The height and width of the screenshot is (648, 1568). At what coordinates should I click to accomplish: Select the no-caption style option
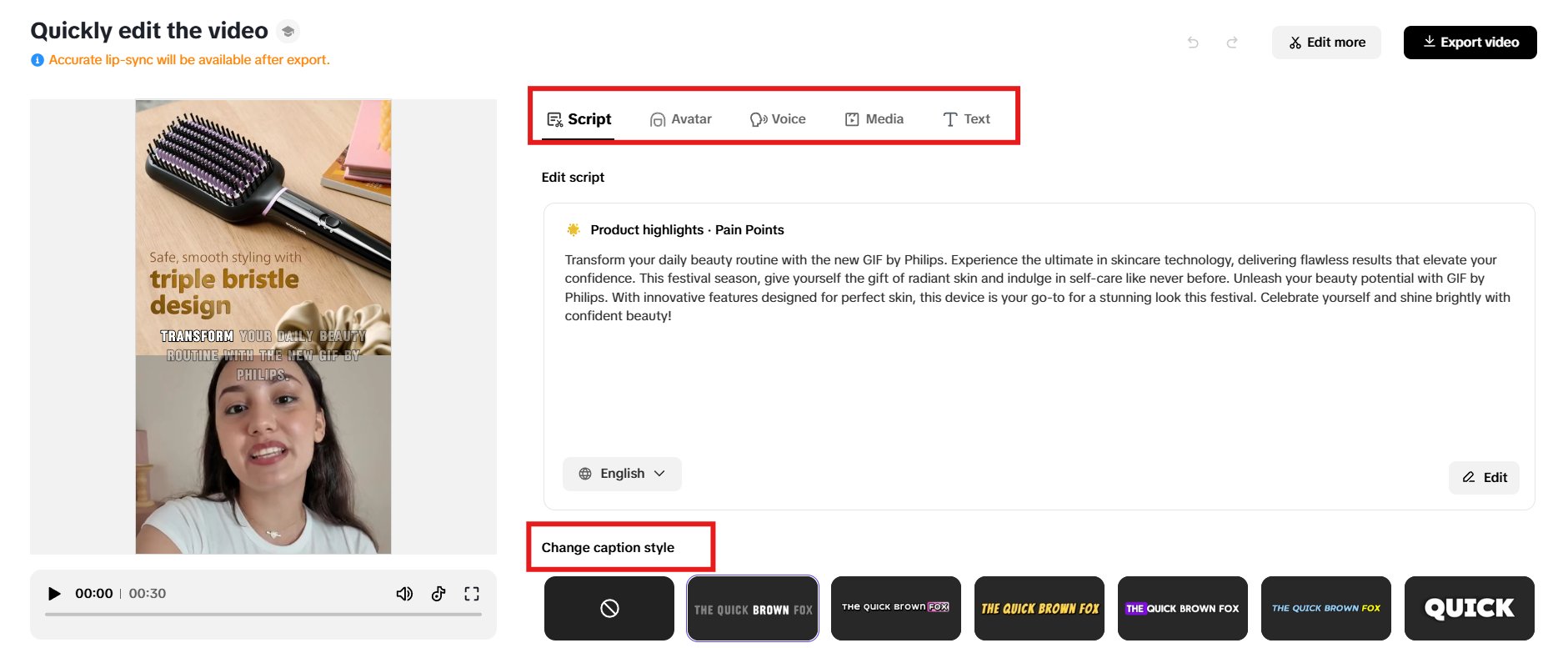(x=609, y=609)
